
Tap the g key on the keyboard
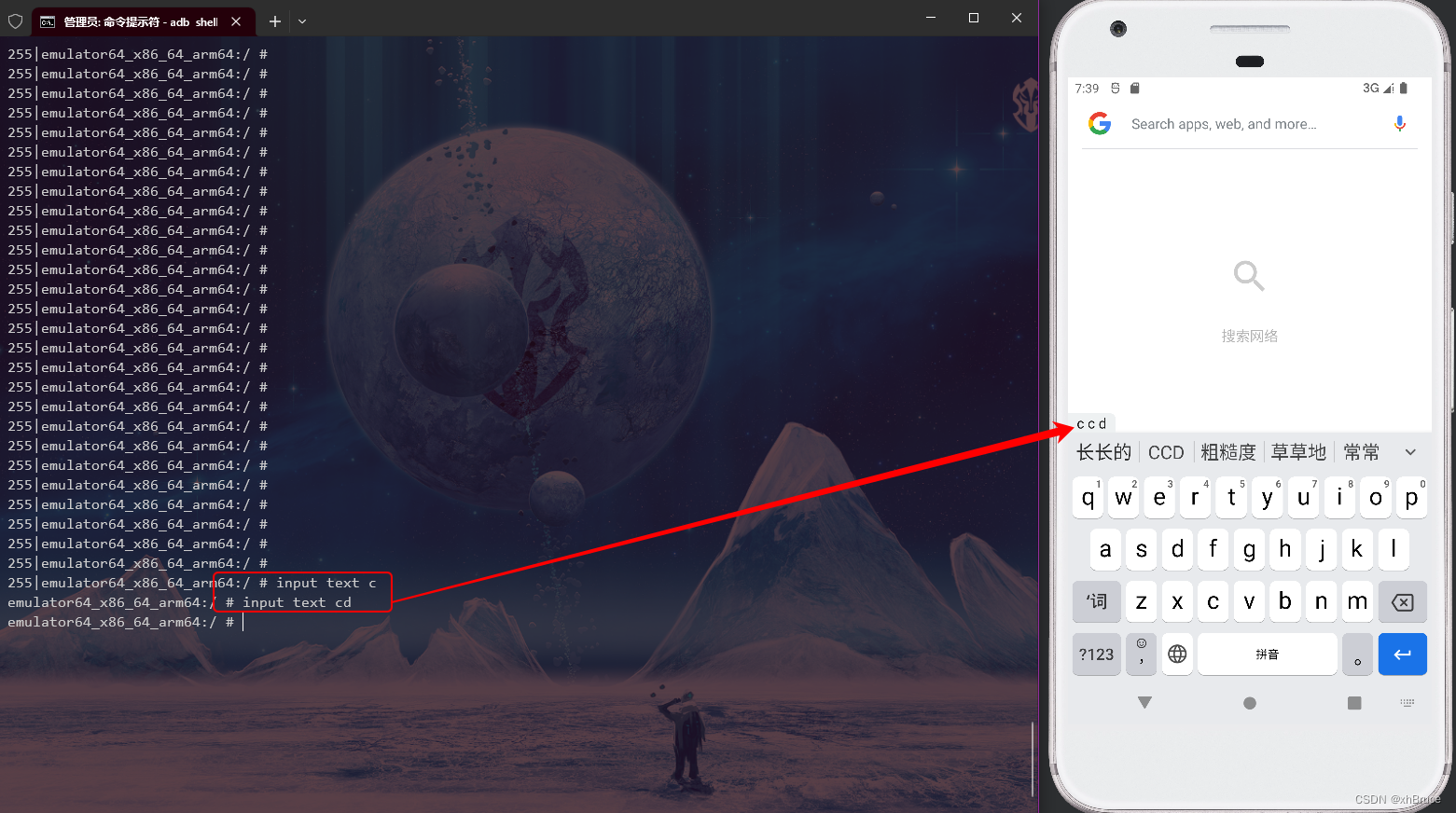pyautogui.click(x=1249, y=549)
